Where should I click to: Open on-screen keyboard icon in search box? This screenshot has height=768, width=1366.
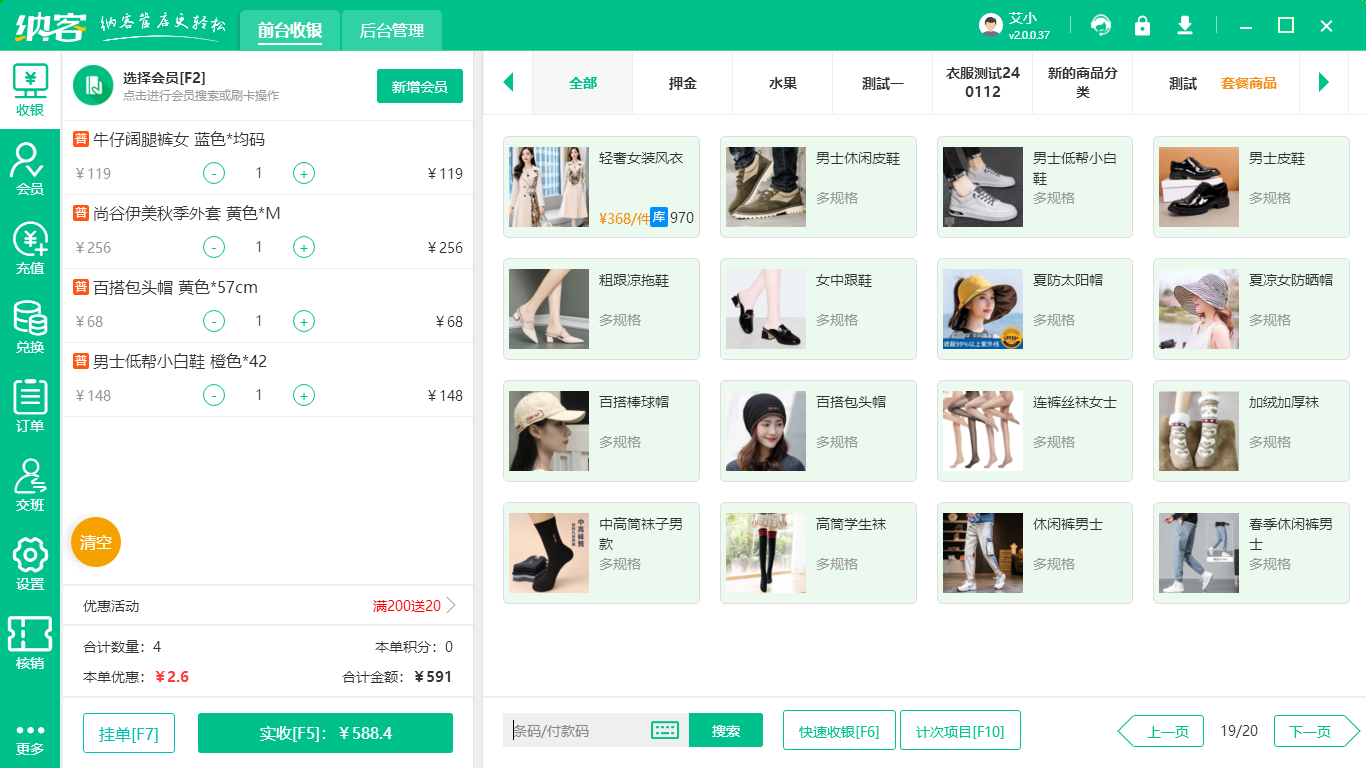tap(665, 730)
